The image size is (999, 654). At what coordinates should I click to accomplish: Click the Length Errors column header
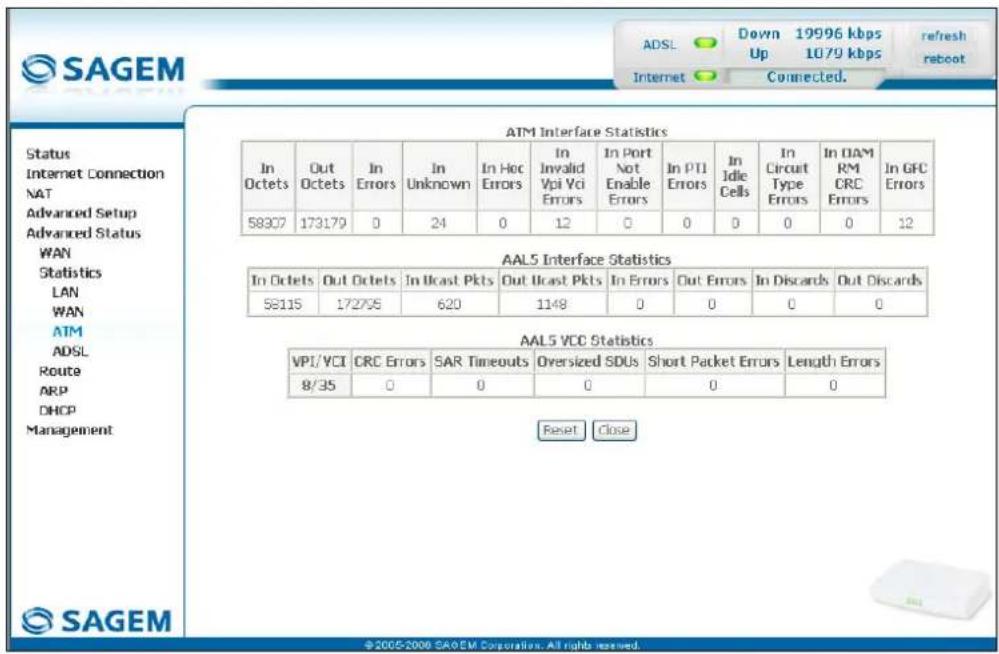tap(834, 361)
